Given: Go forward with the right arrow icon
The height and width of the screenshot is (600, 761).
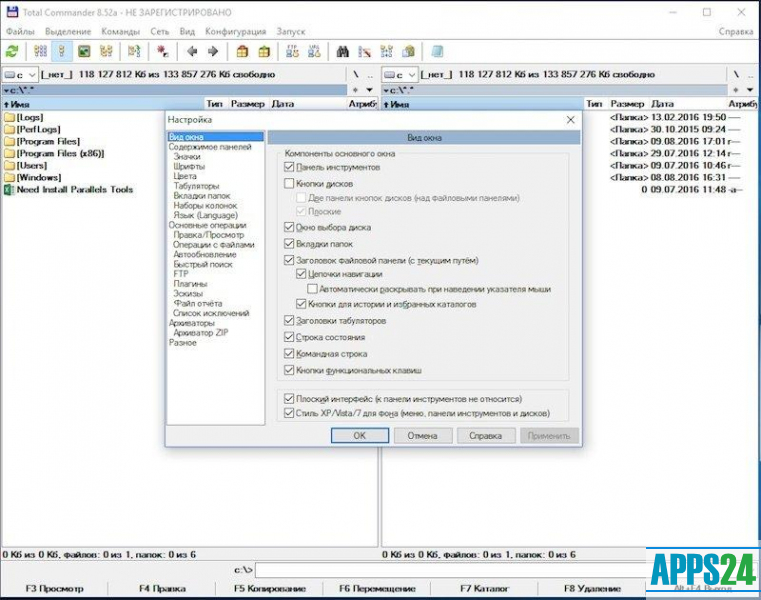Looking at the screenshot, I should 213,51.
